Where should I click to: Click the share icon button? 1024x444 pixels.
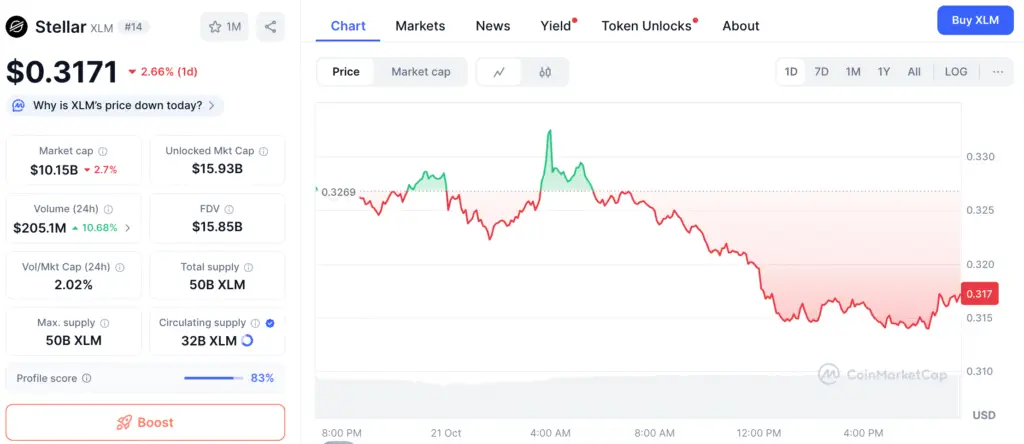pyautogui.click(x=271, y=26)
